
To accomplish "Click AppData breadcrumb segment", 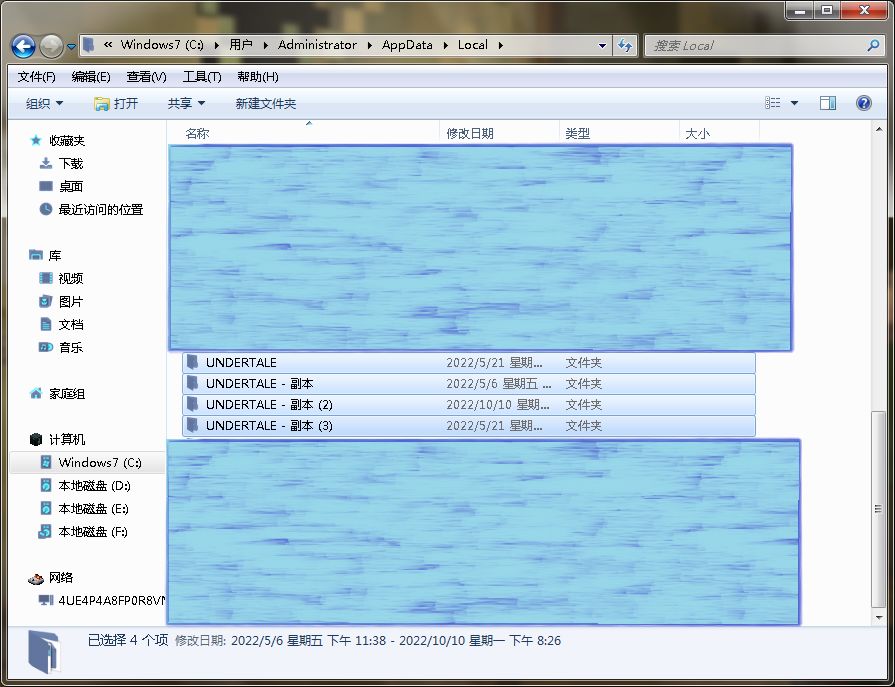I will [x=407, y=45].
